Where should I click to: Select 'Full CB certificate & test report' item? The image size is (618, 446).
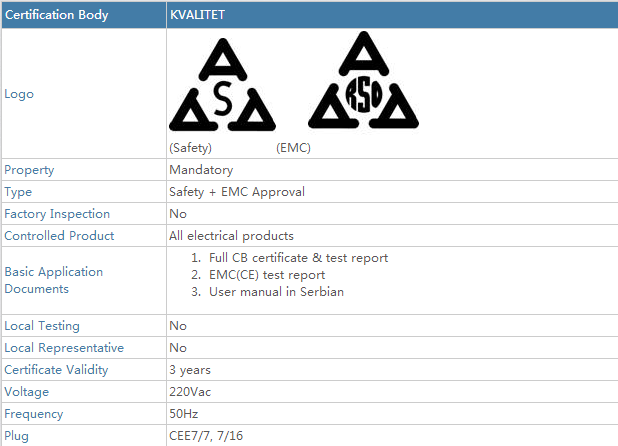pyautogui.click(x=298, y=258)
